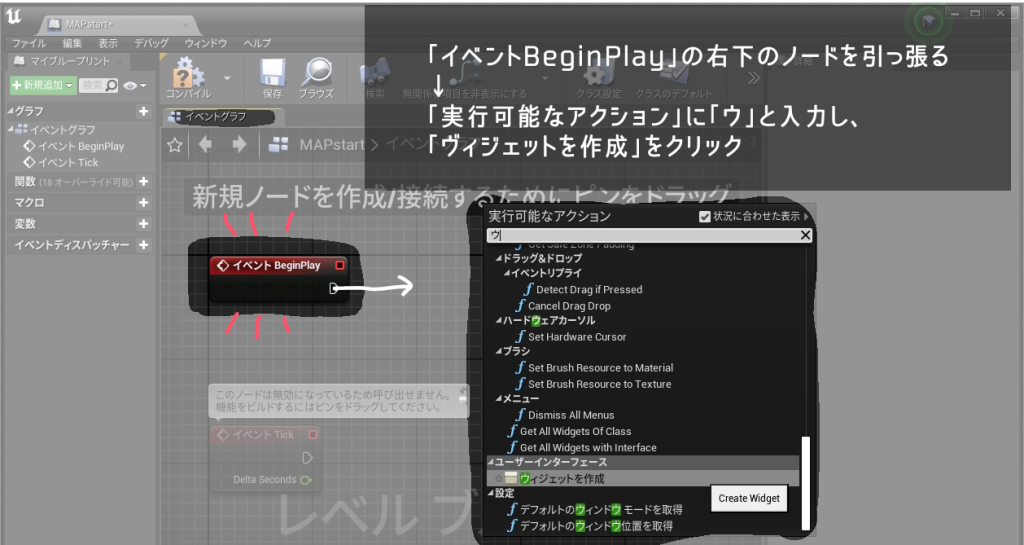Toggle the 状況に合わせた表示 checkbox

(x=706, y=216)
